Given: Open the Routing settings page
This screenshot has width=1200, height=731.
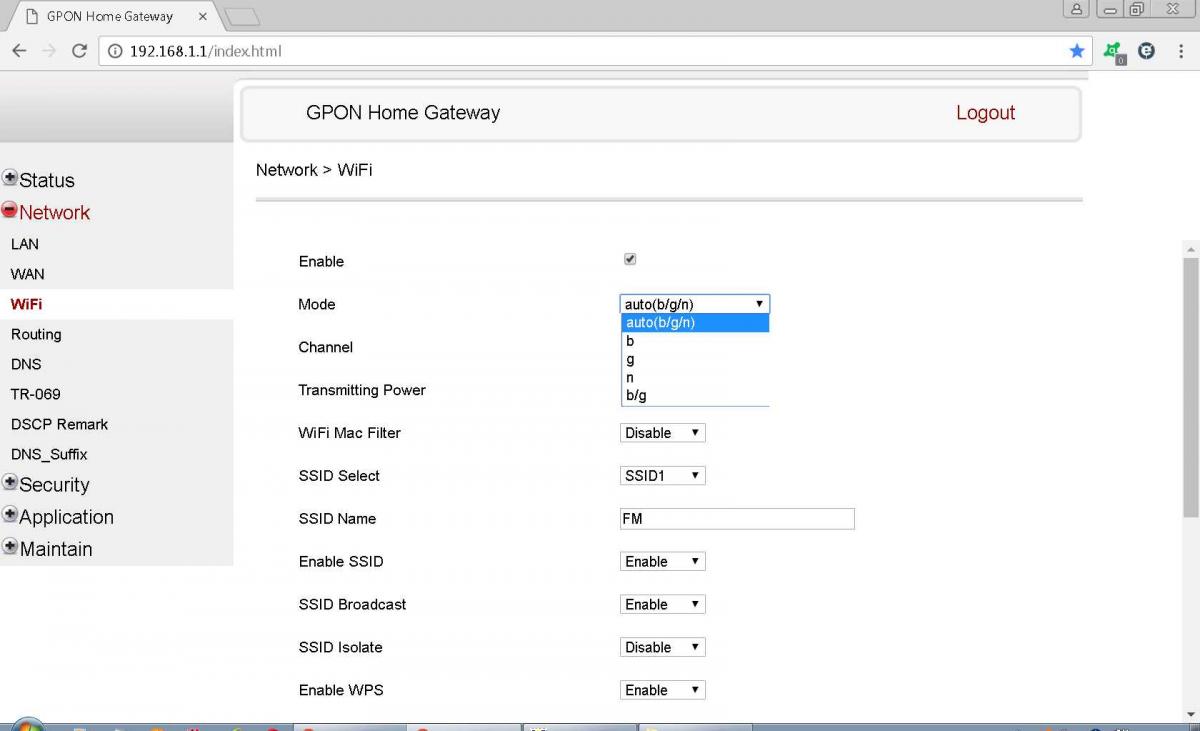Looking at the screenshot, I should coord(36,334).
